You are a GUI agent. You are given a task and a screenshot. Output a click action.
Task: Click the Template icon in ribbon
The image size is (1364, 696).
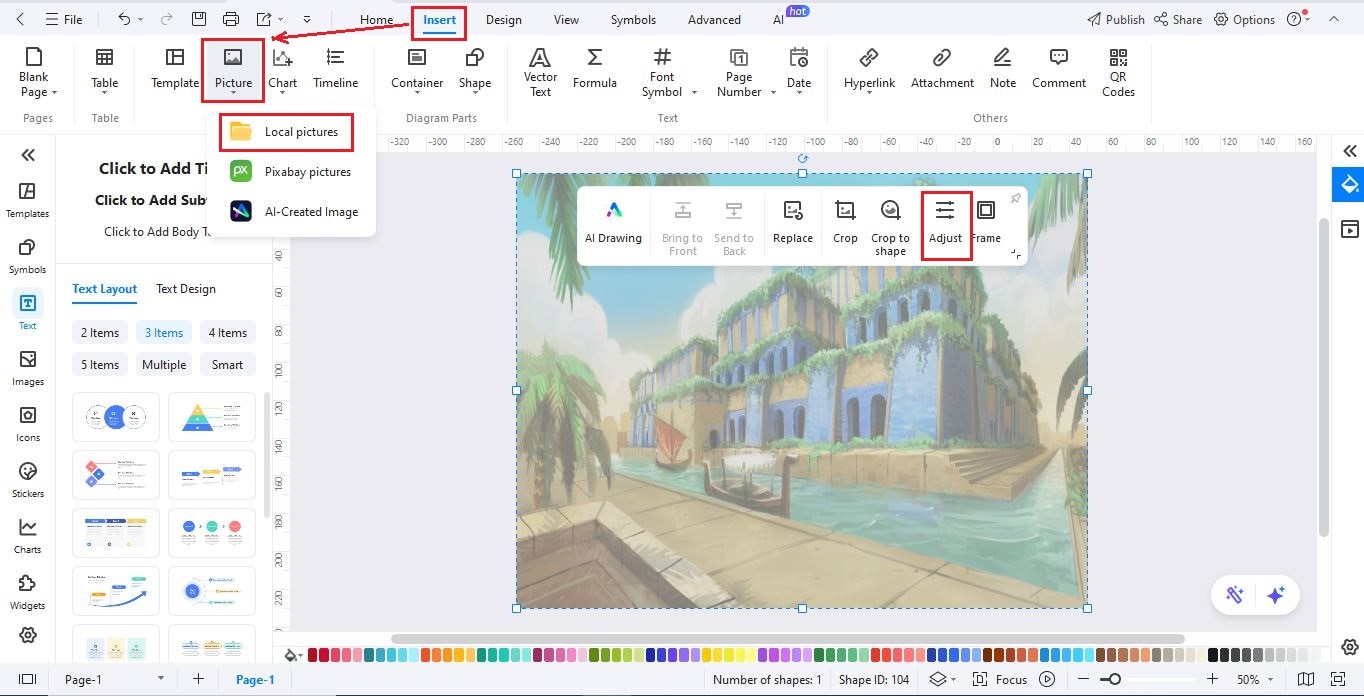coord(174,70)
